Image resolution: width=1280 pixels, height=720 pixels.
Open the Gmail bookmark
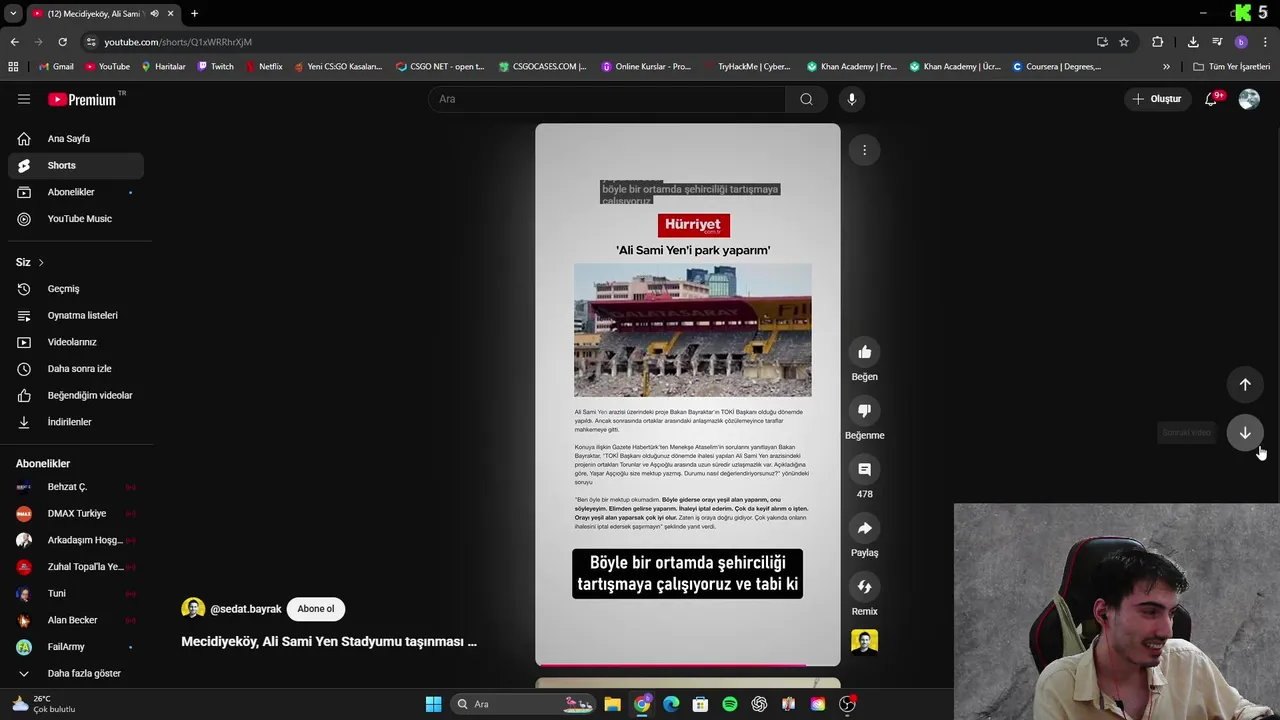(56, 67)
